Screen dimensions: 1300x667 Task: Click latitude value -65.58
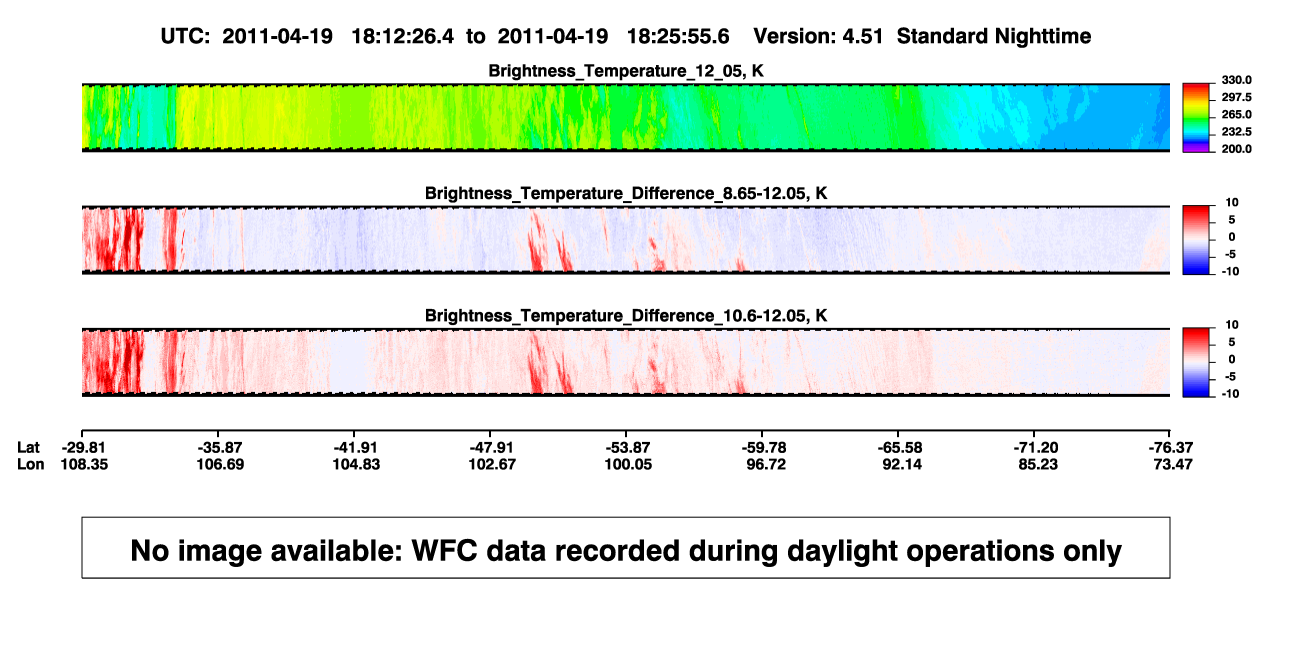(898, 447)
